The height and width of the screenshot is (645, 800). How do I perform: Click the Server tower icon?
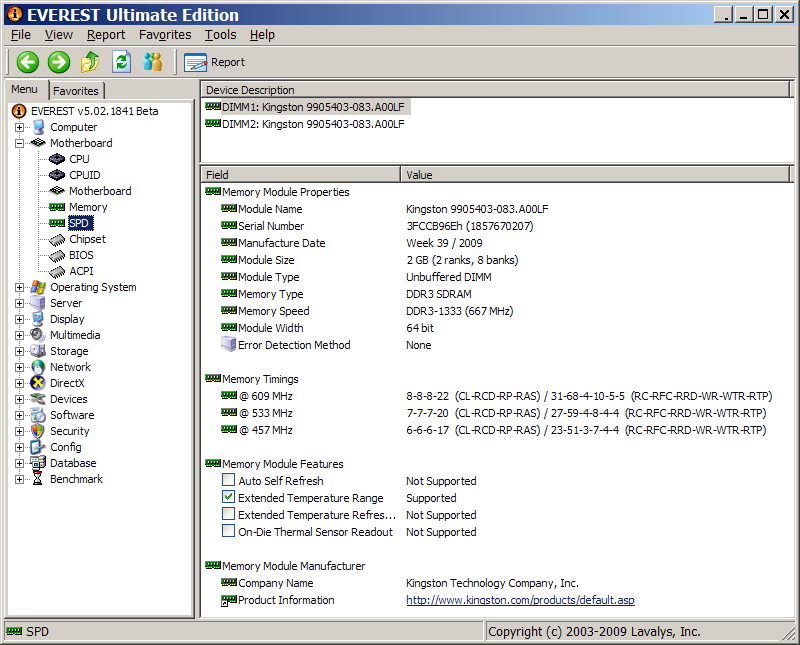click(x=38, y=303)
